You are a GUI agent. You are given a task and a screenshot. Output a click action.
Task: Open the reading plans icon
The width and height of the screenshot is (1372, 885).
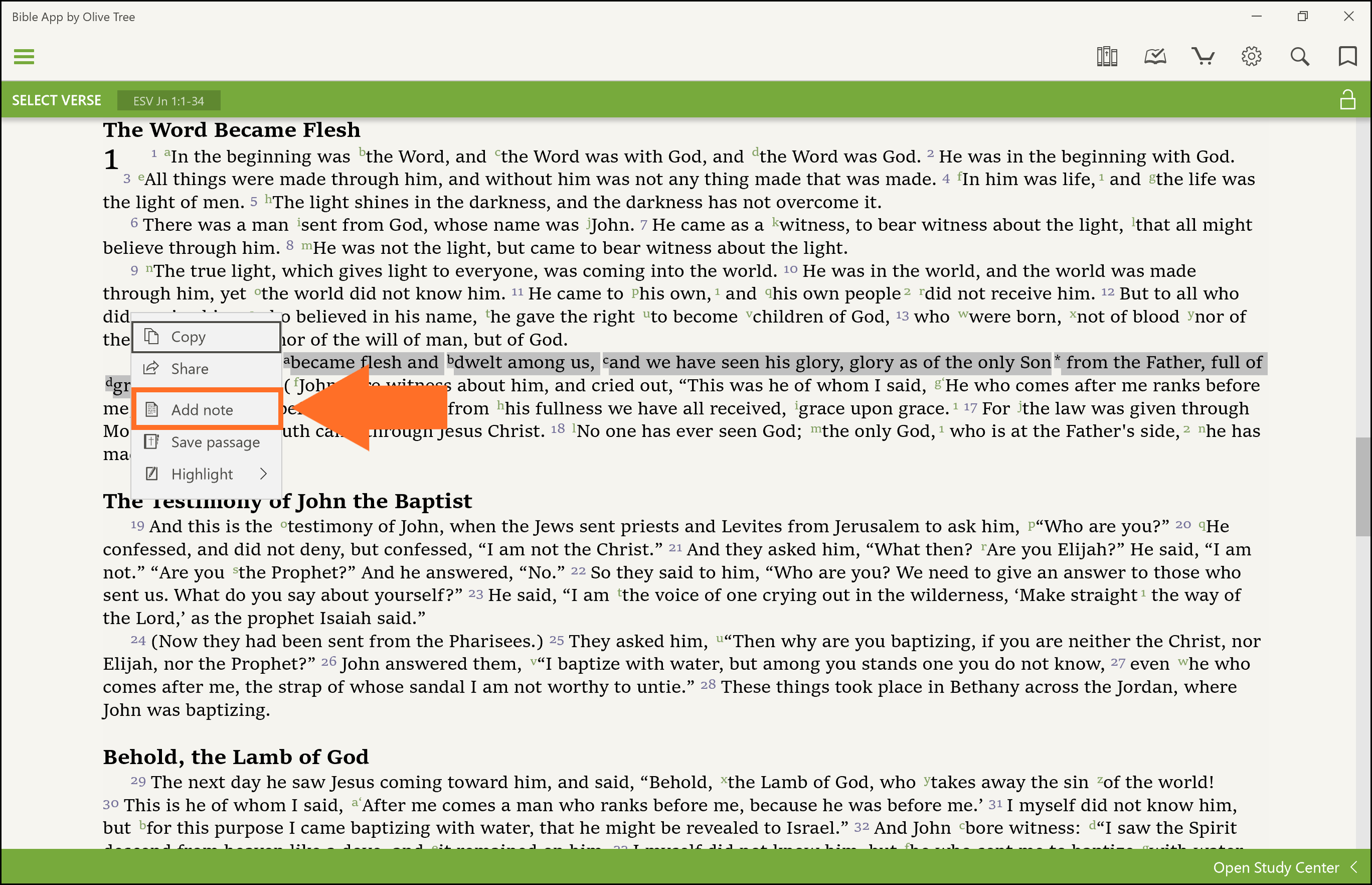click(x=1154, y=56)
